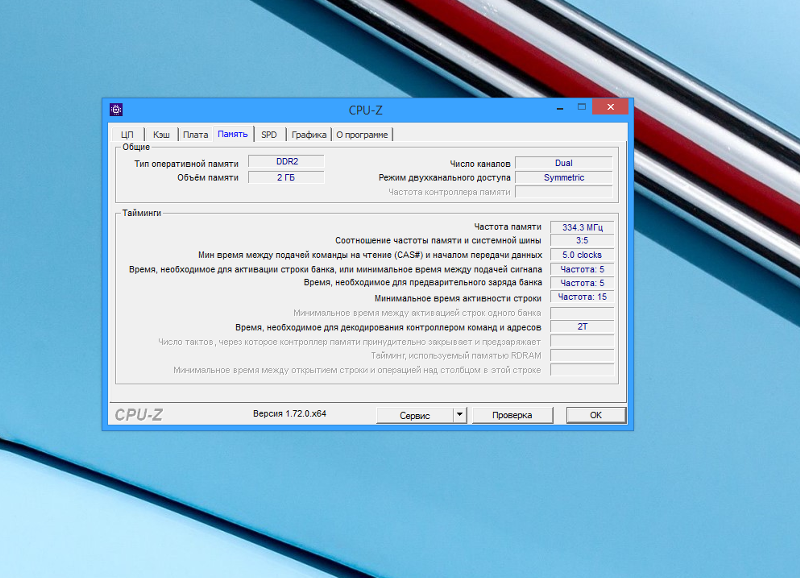Viewport: 800px width, 578px height.
Task: Open the Графика tab
Action: pyautogui.click(x=309, y=135)
